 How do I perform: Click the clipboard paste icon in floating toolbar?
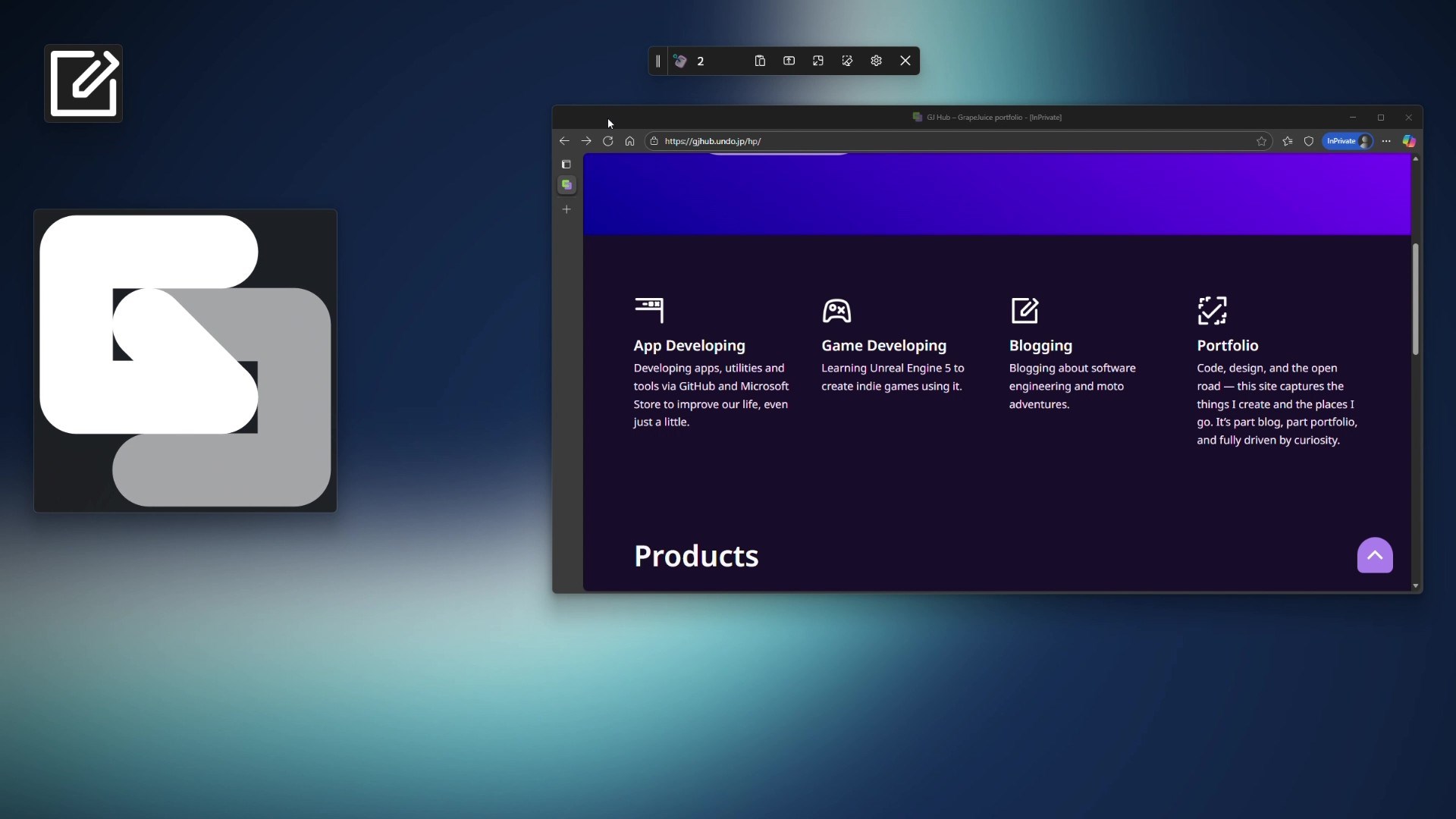[760, 61]
